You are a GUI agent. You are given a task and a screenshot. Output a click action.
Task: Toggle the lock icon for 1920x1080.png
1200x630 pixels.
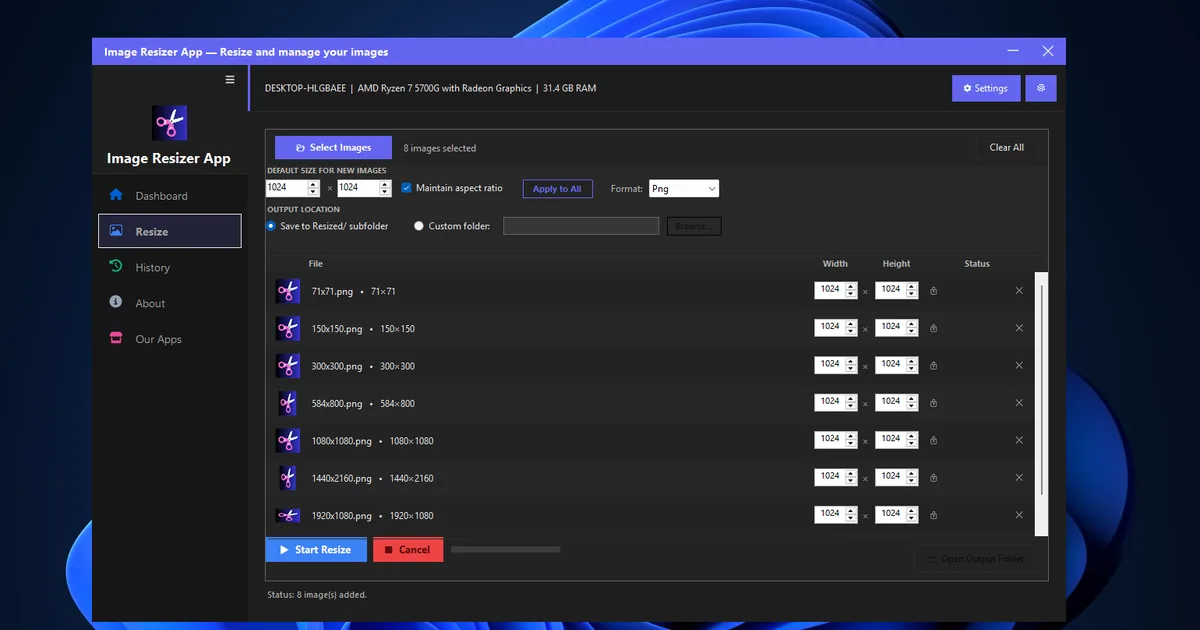tap(933, 515)
